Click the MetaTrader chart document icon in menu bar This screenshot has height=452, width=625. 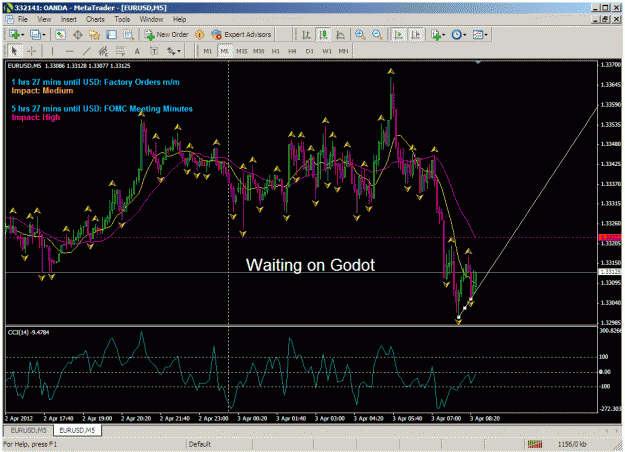[x=9, y=19]
